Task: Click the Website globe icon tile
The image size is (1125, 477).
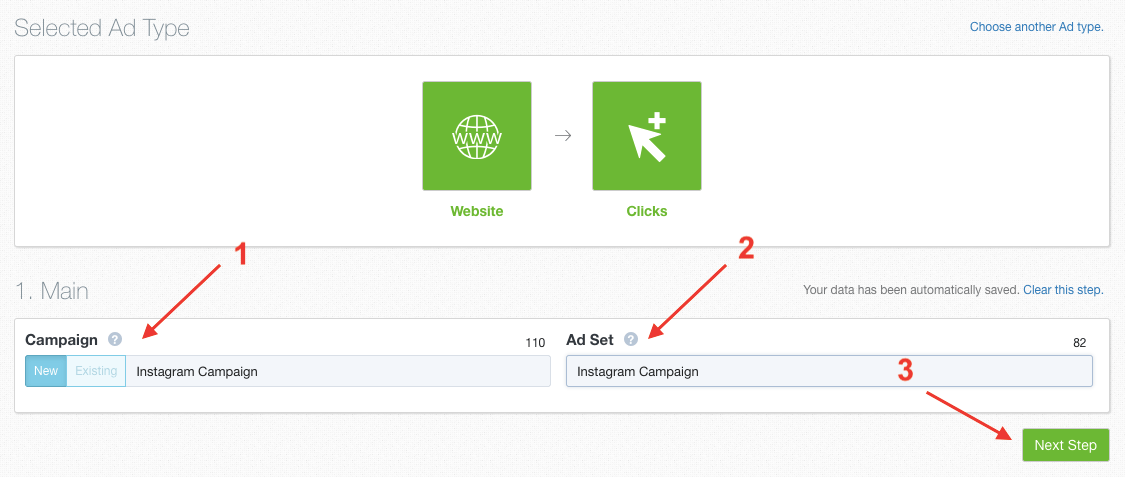Action: pos(476,136)
